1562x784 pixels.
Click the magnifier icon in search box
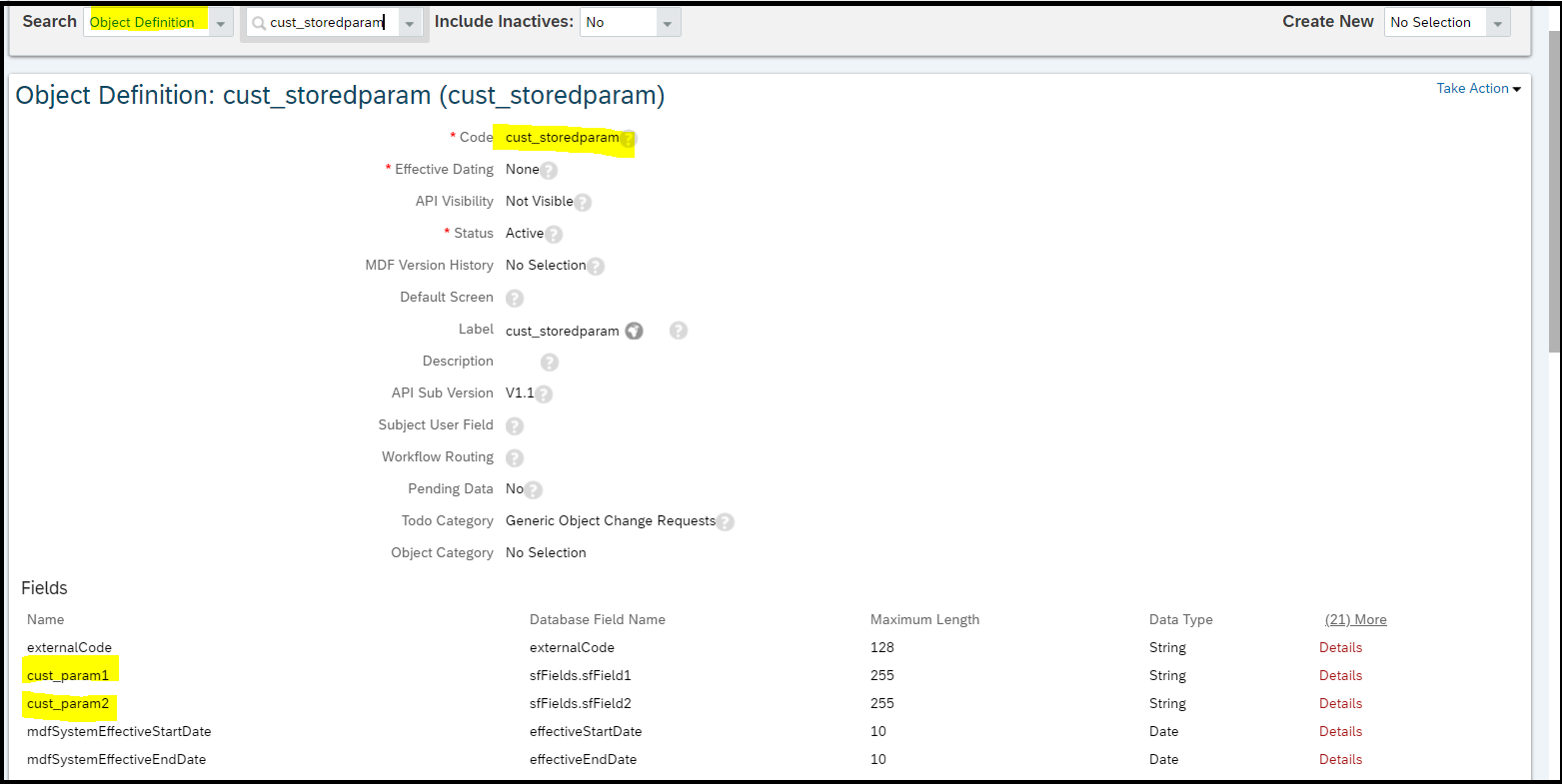[259, 23]
